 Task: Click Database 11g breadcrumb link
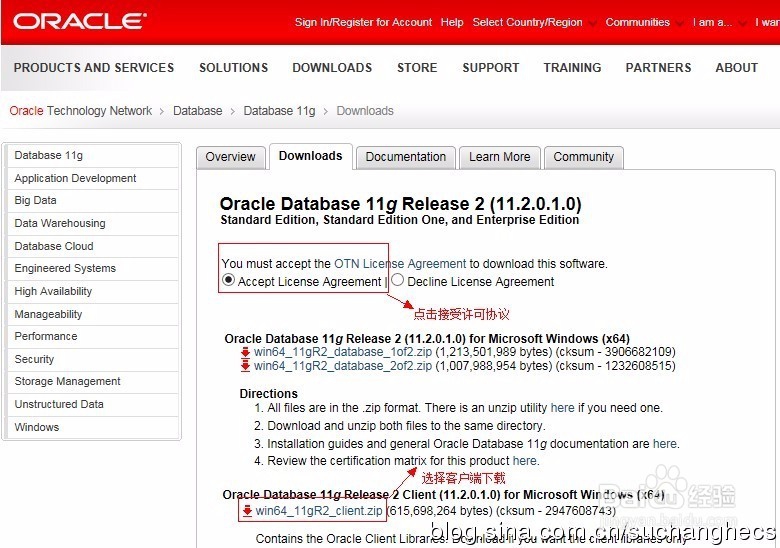point(279,111)
